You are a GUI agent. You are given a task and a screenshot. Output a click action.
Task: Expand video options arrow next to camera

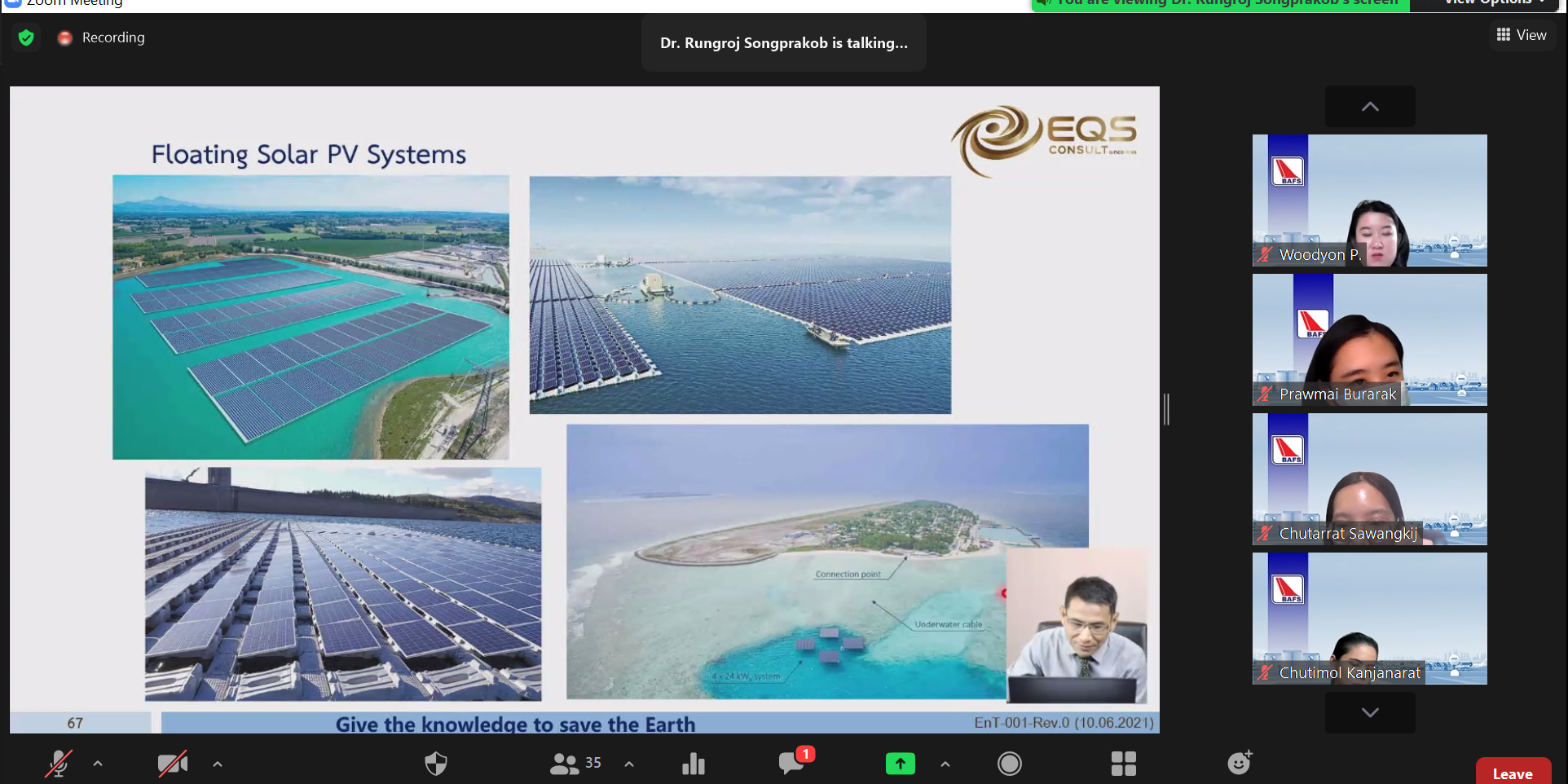(218, 764)
